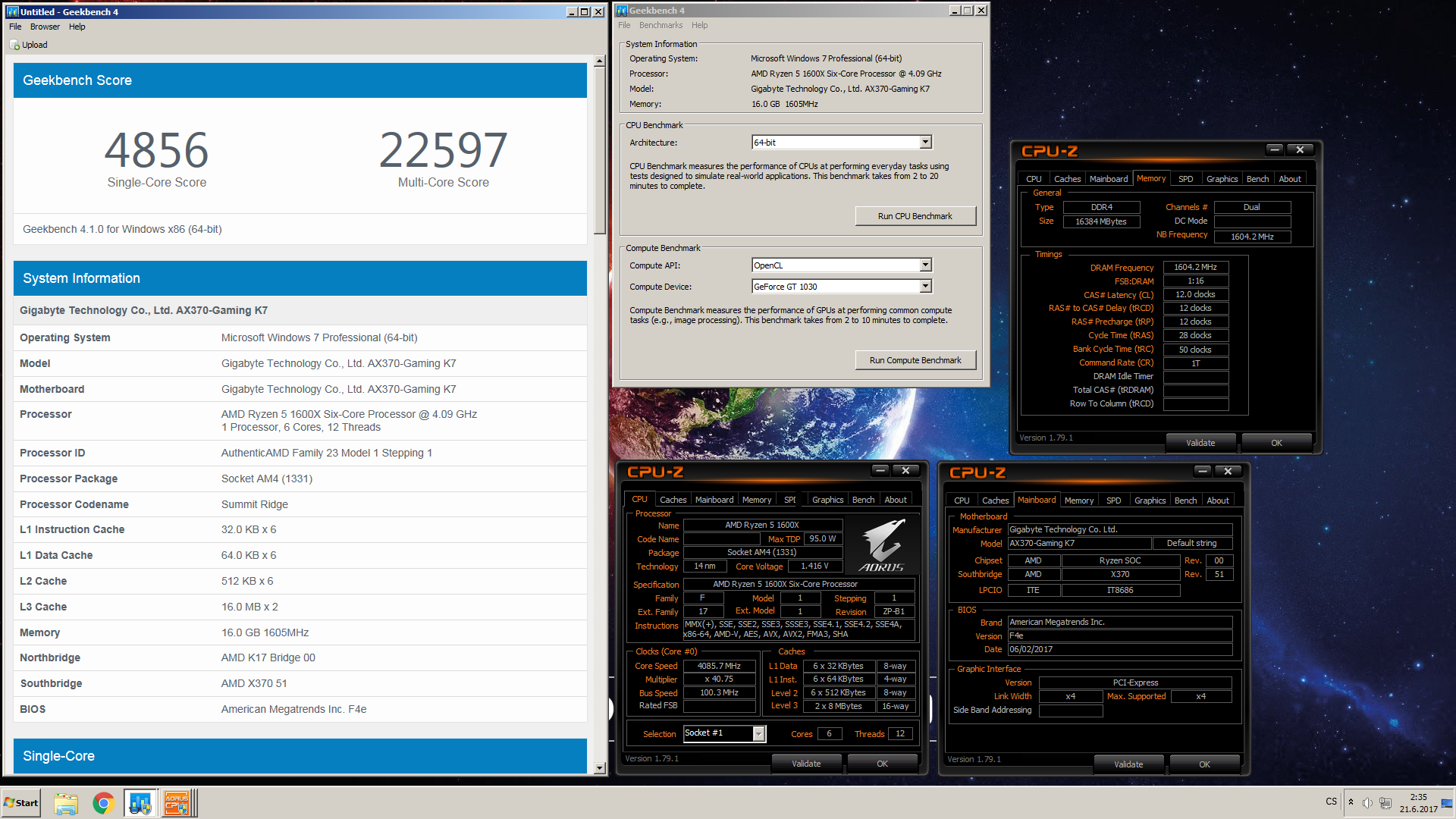The image size is (1456, 819).
Task: Click Run Compute Benchmark button
Action: pyautogui.click(x=915, y=360)
